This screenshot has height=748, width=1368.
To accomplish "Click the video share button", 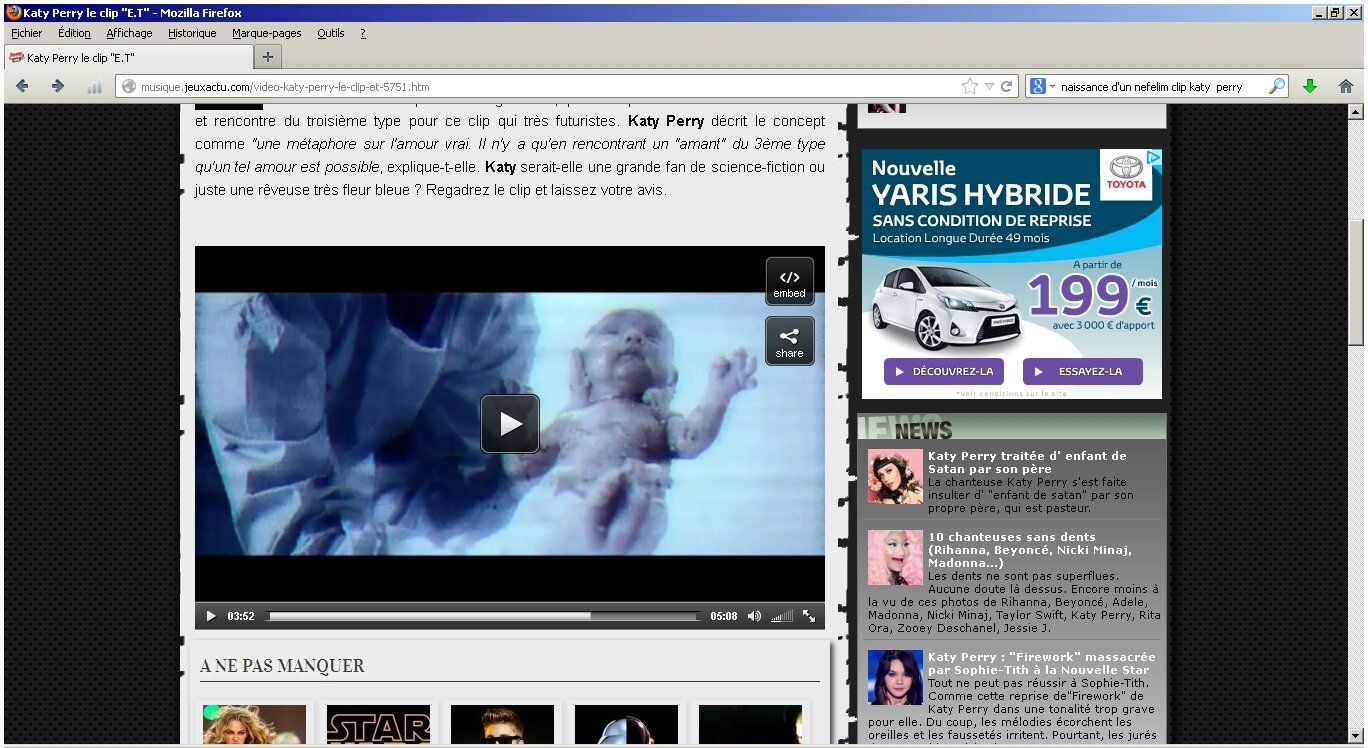I will point(789,342).
